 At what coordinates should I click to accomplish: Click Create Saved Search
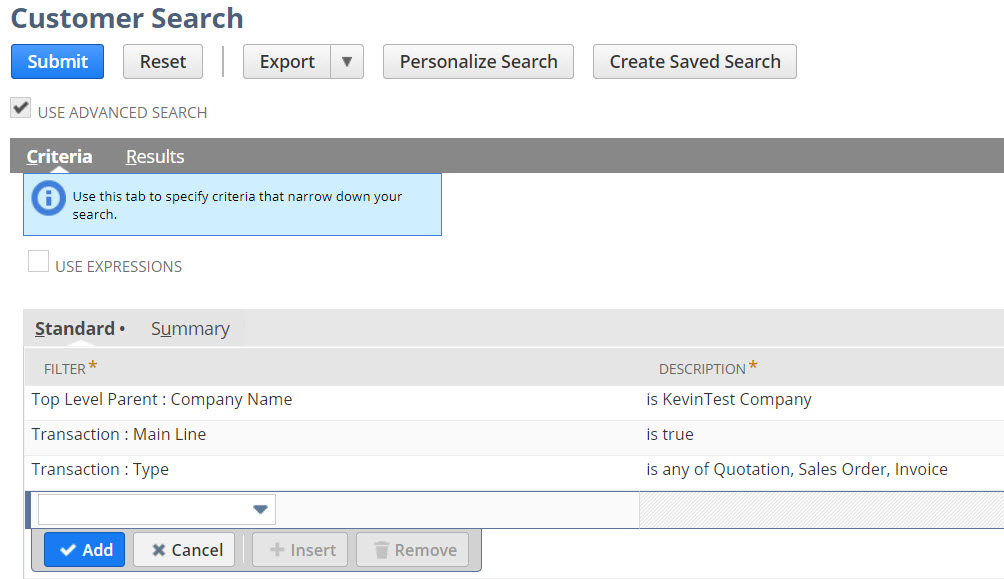[694, 61]
